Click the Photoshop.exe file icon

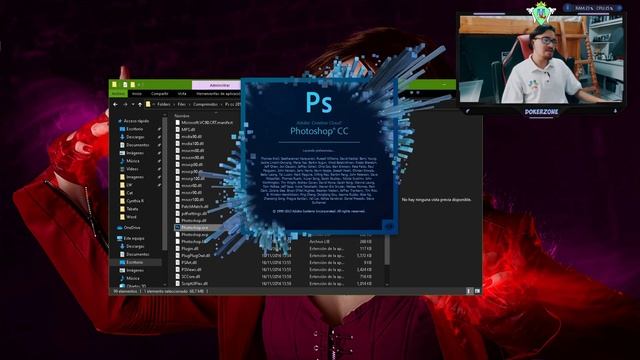click(178, 227)
